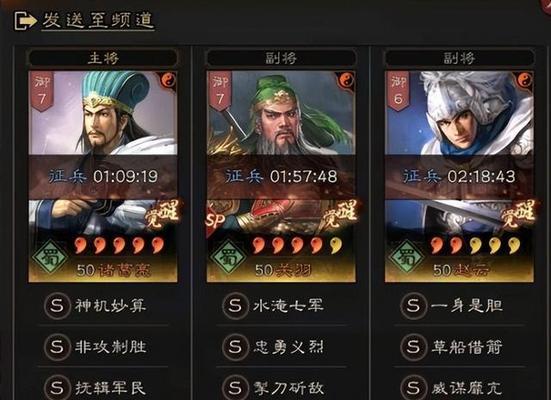Click 蜀 faction badge on 关羽 card
551x400 pixels.
pyautogui.click(x=228, y=258)
